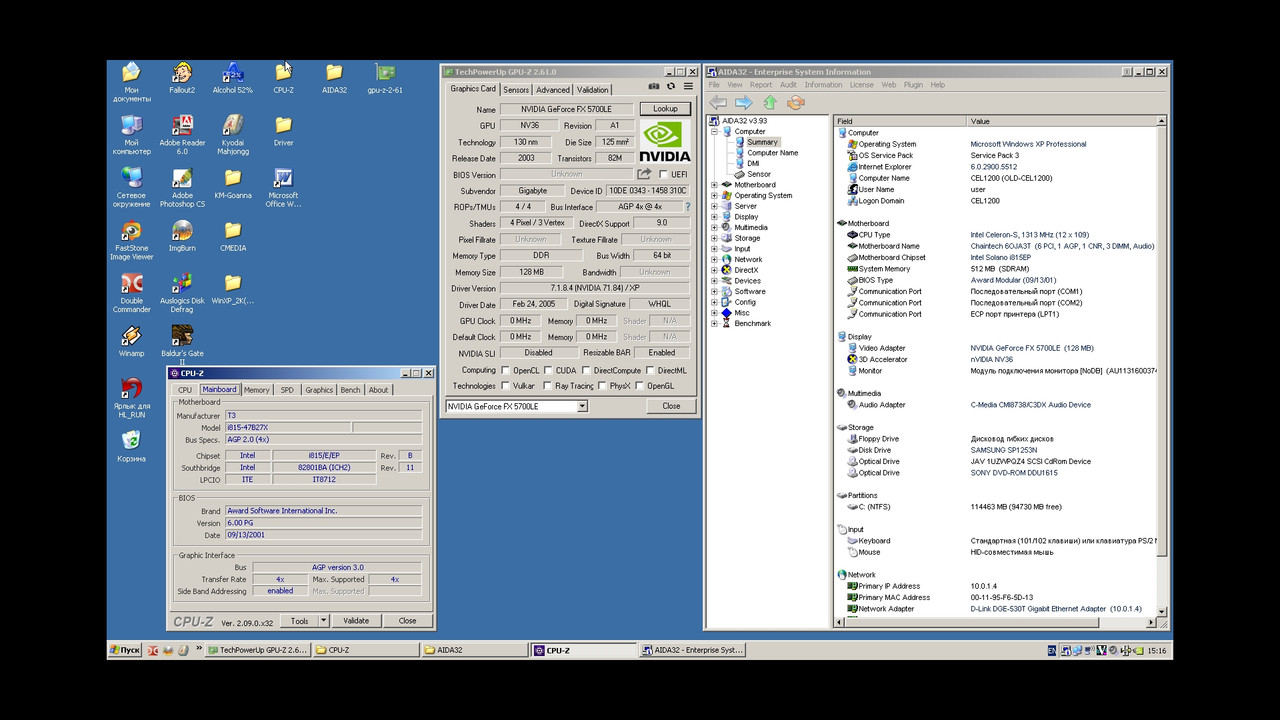Open GPU-Z hamburger menu icon
Screen dimensions: 1280x720
tap(687, 86)
